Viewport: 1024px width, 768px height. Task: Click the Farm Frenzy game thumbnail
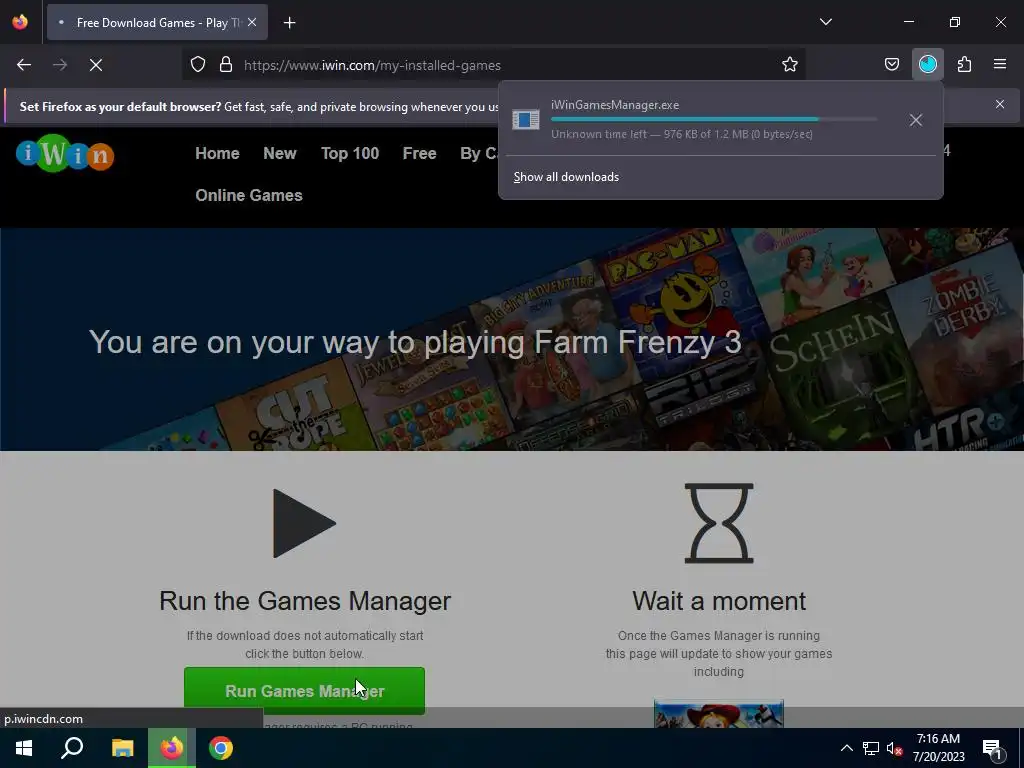coord(718,714)
